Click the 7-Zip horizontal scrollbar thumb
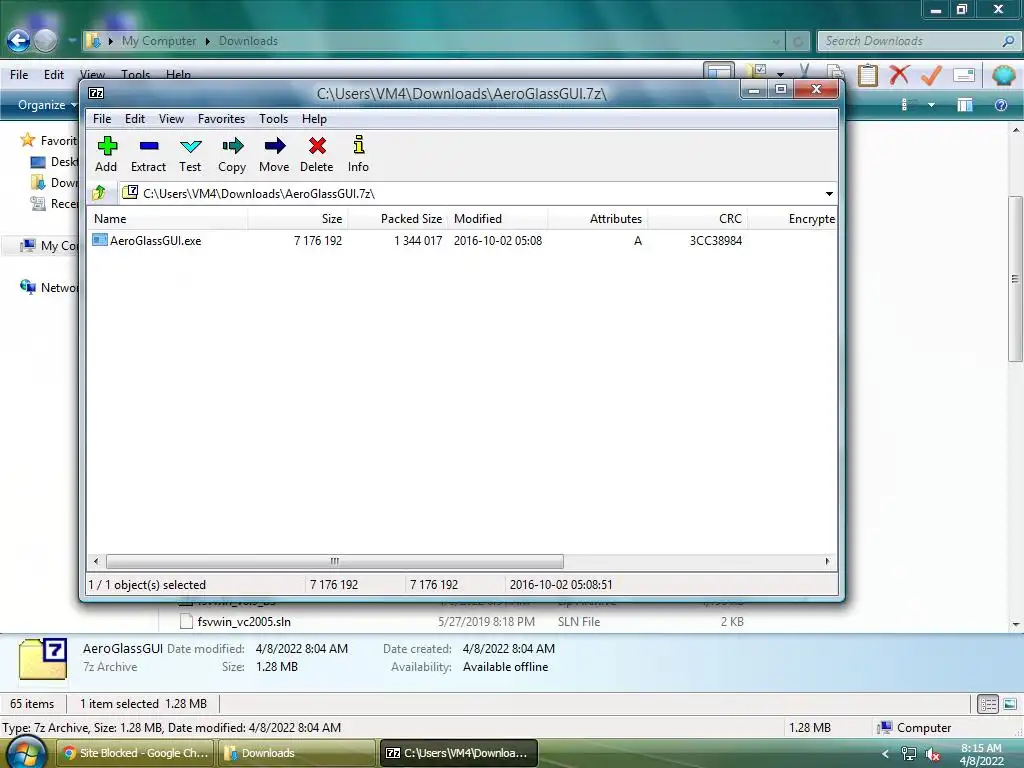This screenshot has height=768, width=1024. coord(334,562)
